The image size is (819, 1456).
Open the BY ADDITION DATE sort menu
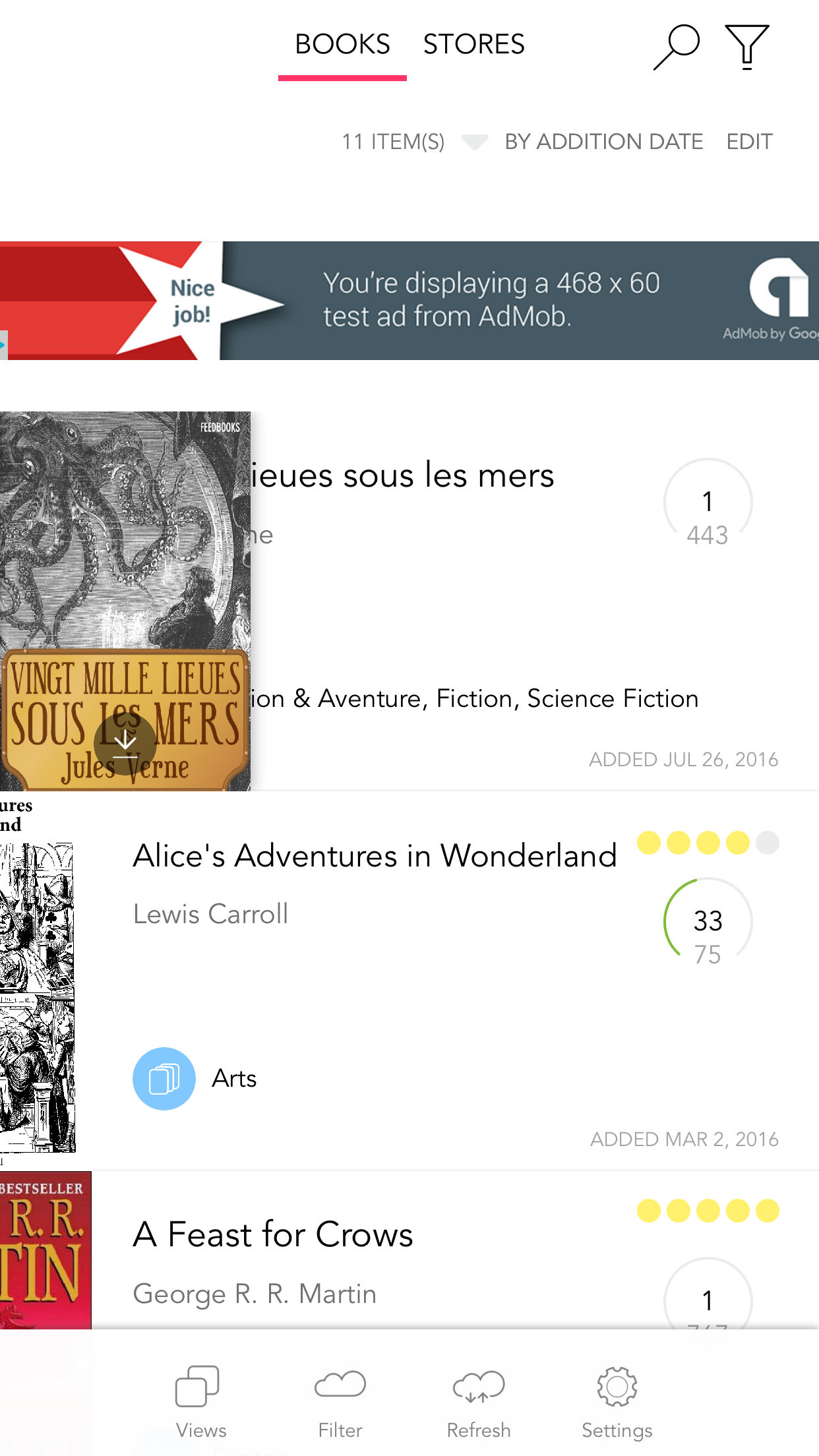[604, 142]
